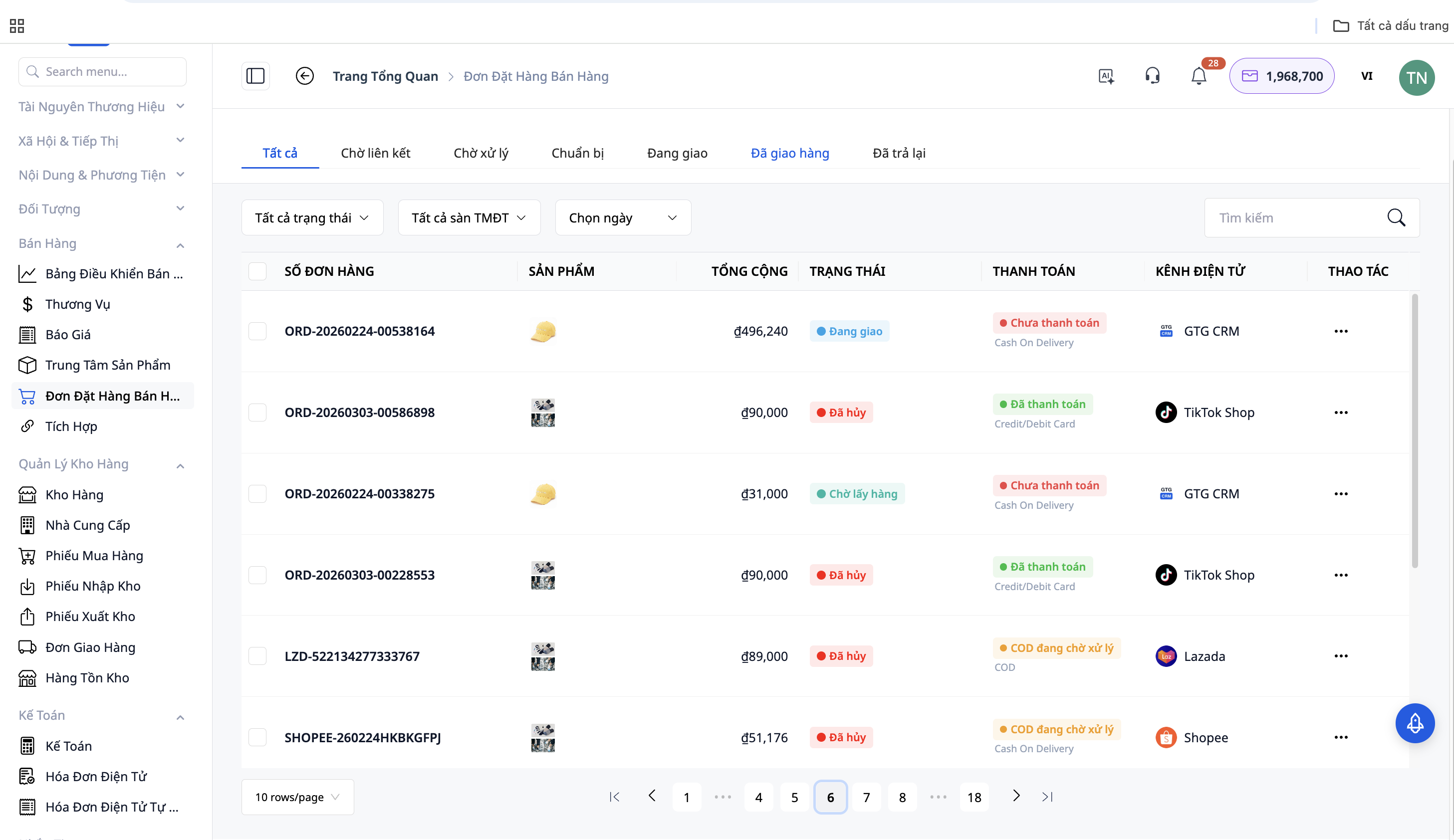The height and width of the screenshot is (840, 1454).
Task: Toggle the sidebar collapse icon
Action: click(x=255, y=76)
